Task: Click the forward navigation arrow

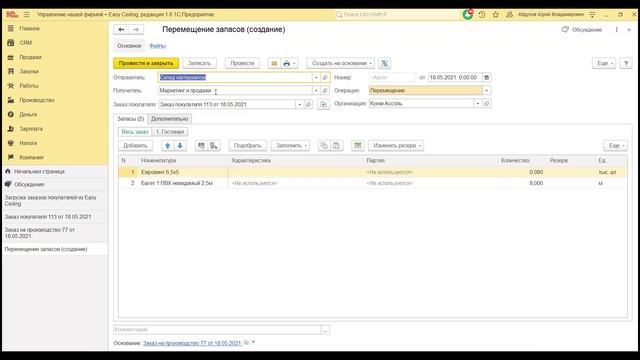Action: click(x=136, y=29)
